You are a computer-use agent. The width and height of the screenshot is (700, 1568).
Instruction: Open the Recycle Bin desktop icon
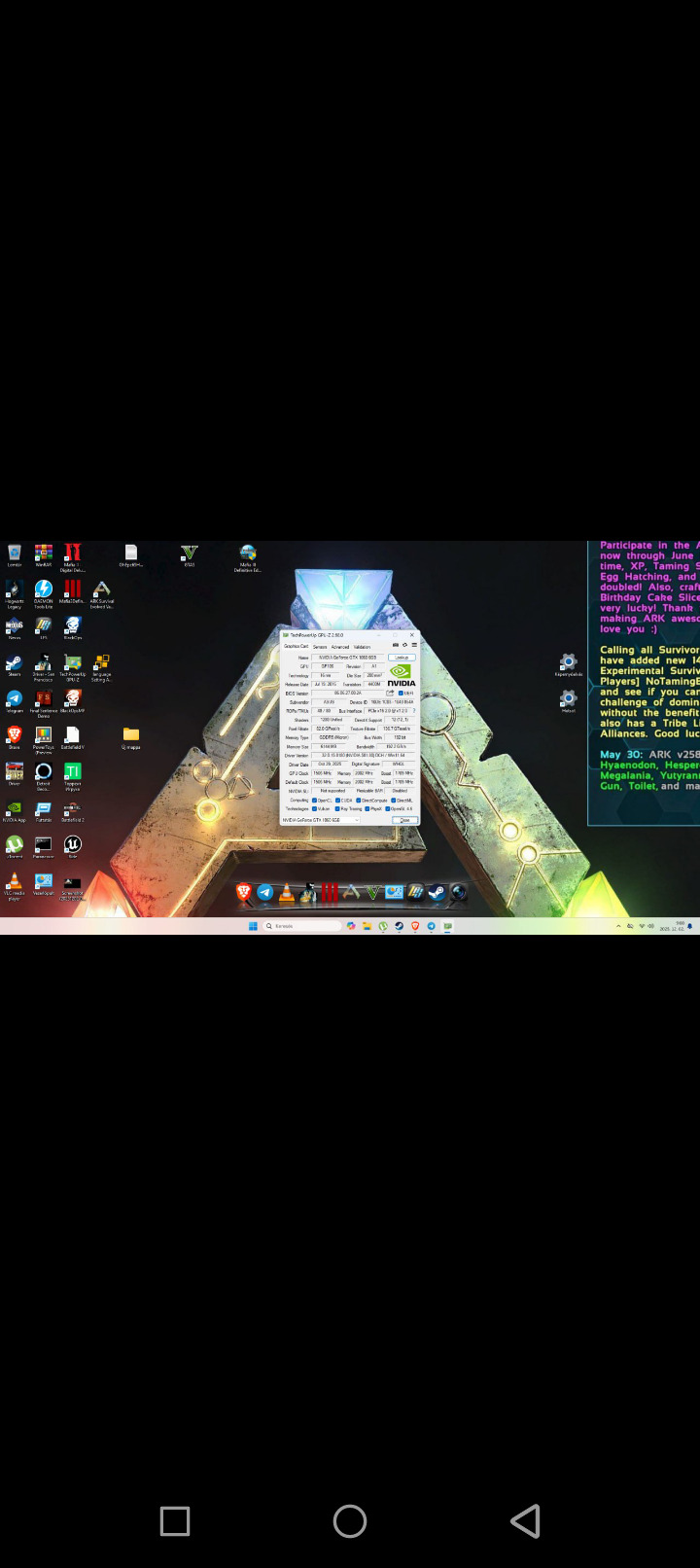click(15, 554)
